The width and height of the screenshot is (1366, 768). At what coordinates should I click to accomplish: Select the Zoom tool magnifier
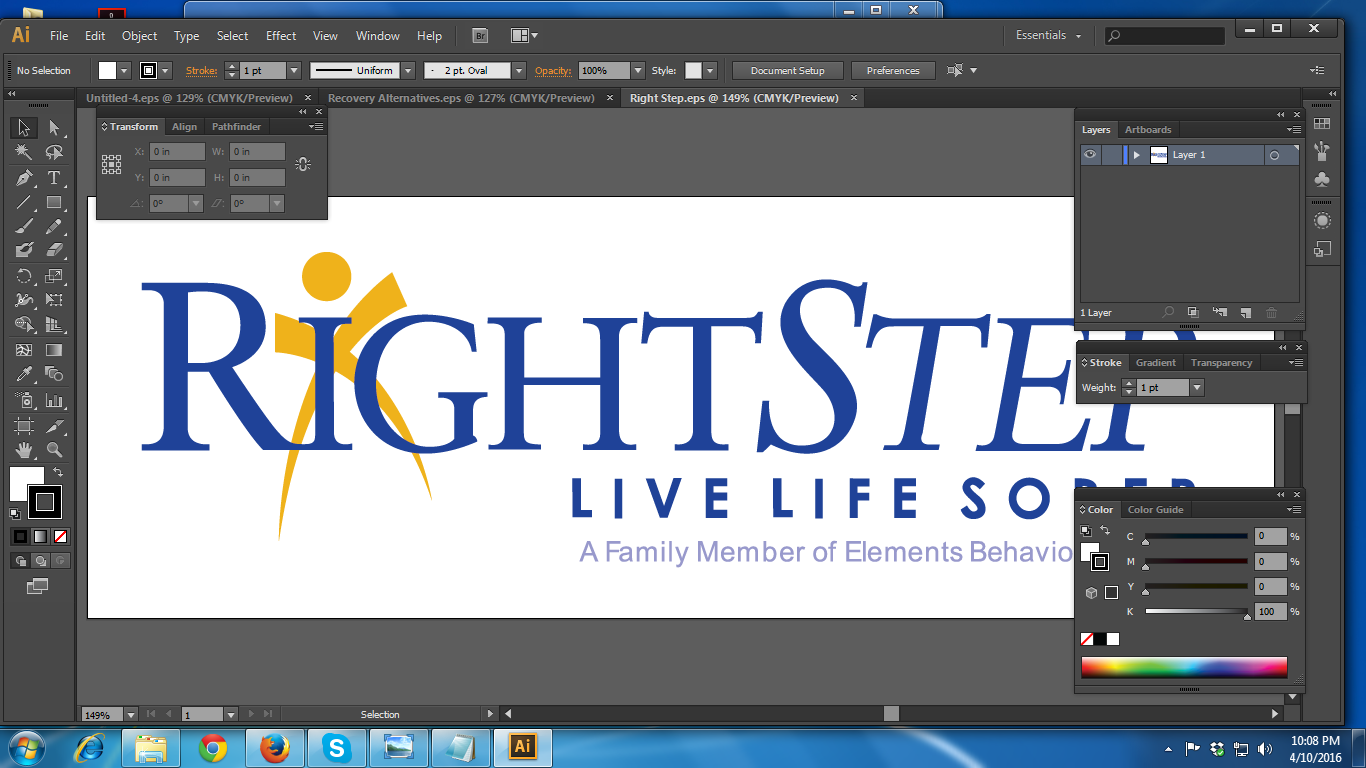coord(54,450)
